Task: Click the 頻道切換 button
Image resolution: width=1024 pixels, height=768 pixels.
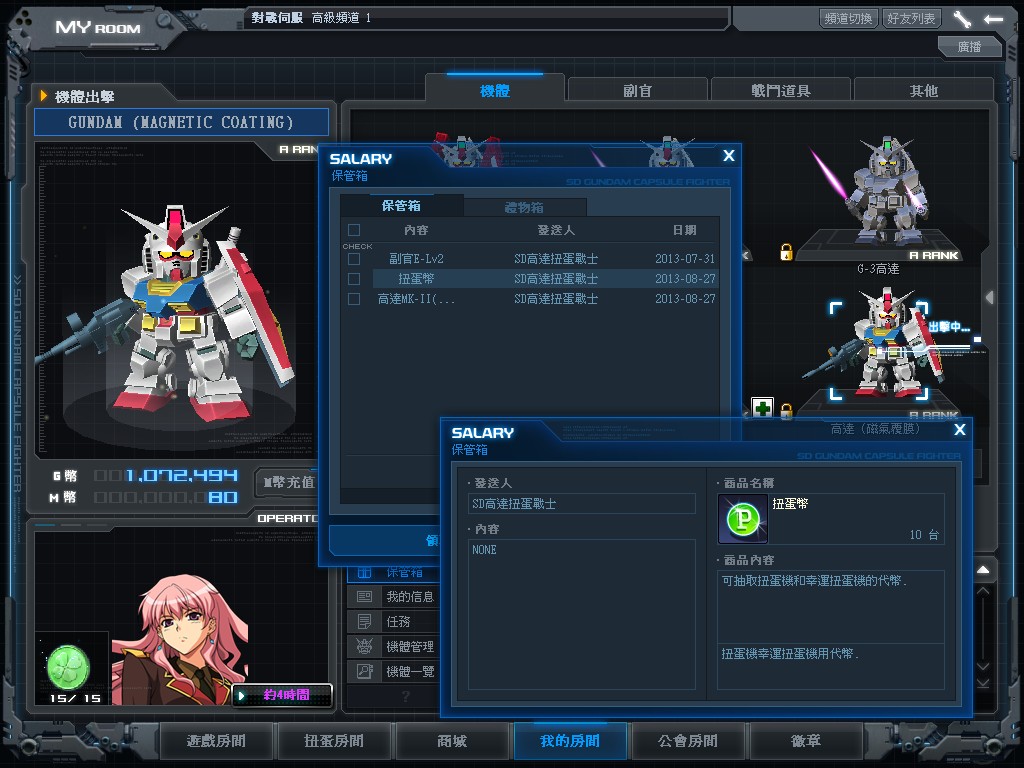Action: [x=849, y=19]
